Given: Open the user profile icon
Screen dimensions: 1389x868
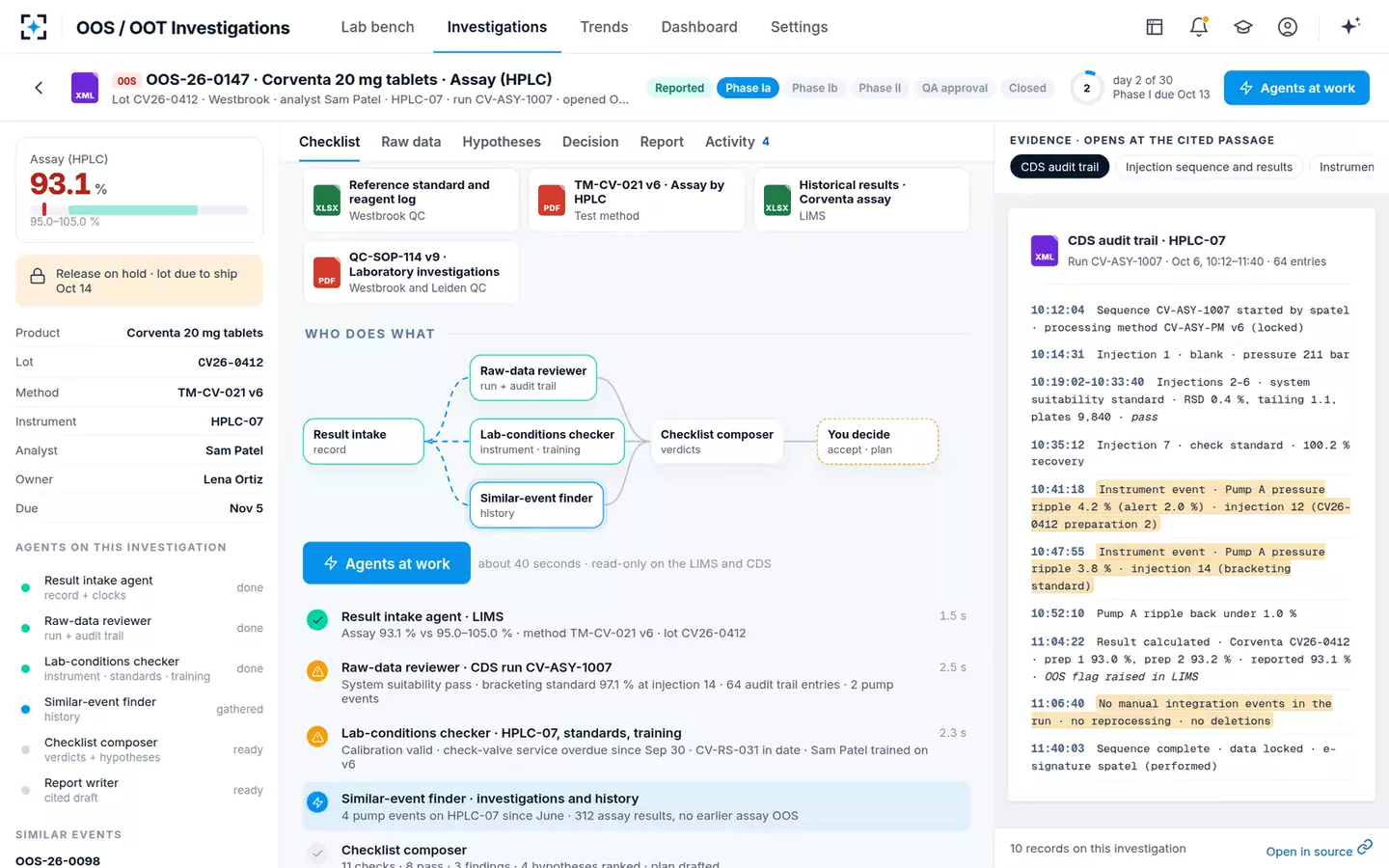Looking at the screenshot, I should pos(1288,27).
